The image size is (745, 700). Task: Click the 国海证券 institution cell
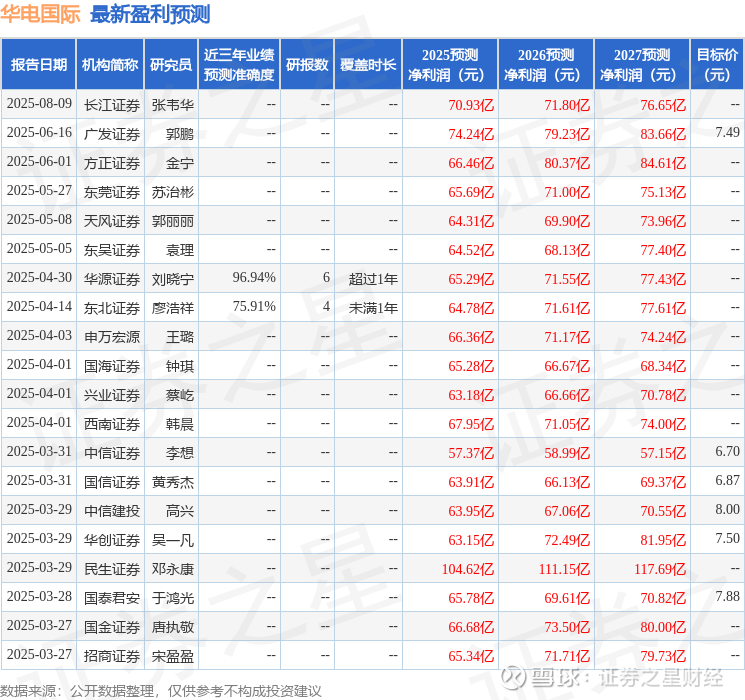tap(112, 366)
